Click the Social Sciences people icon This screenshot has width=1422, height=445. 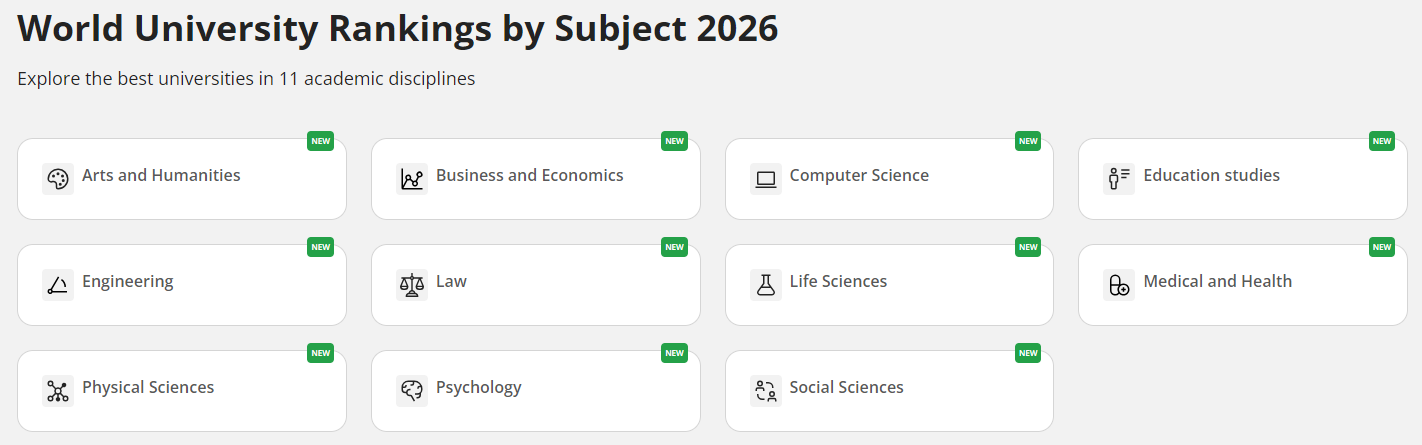click(766, 391)
